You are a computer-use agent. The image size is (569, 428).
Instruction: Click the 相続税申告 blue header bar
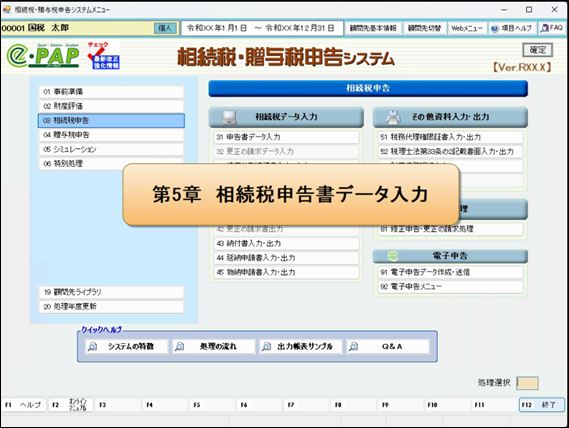[368, 88]
